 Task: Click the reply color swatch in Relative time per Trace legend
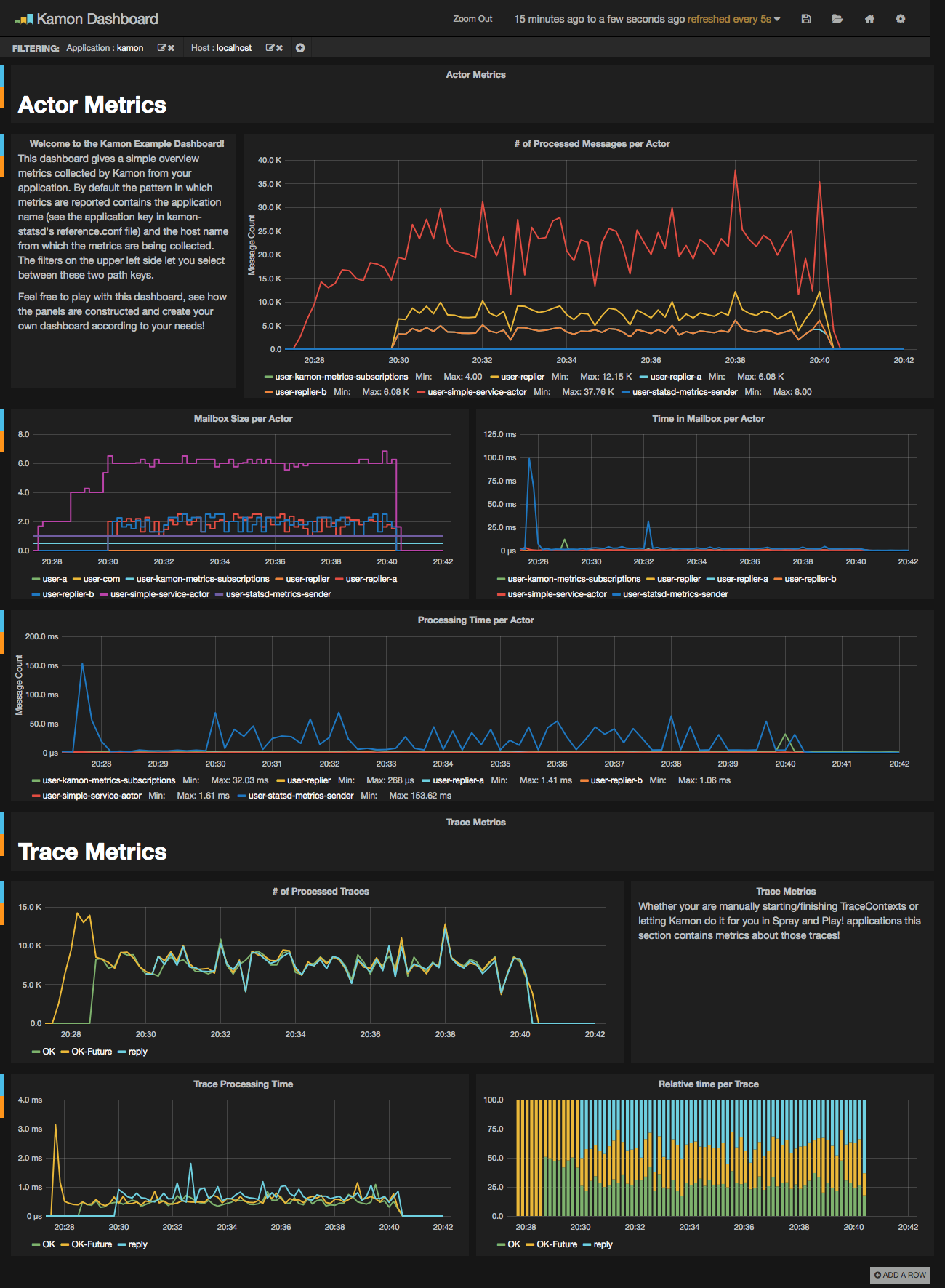click(587, 1245)
